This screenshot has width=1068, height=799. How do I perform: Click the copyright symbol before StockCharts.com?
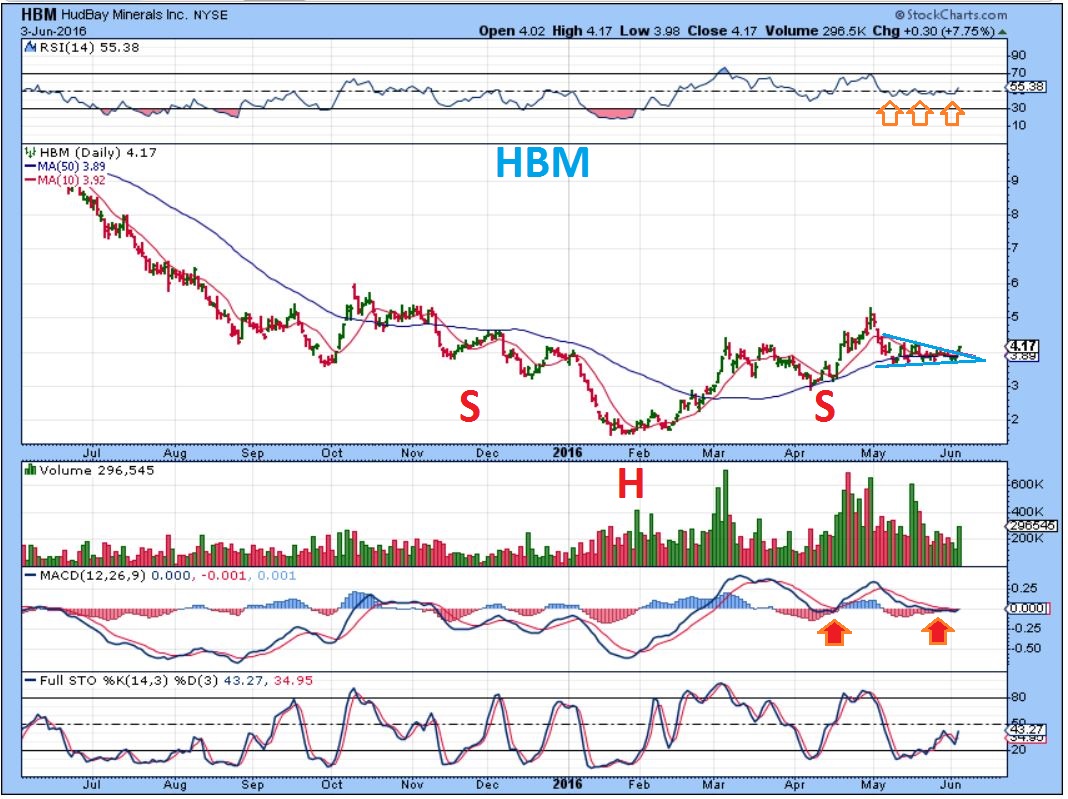900,14
